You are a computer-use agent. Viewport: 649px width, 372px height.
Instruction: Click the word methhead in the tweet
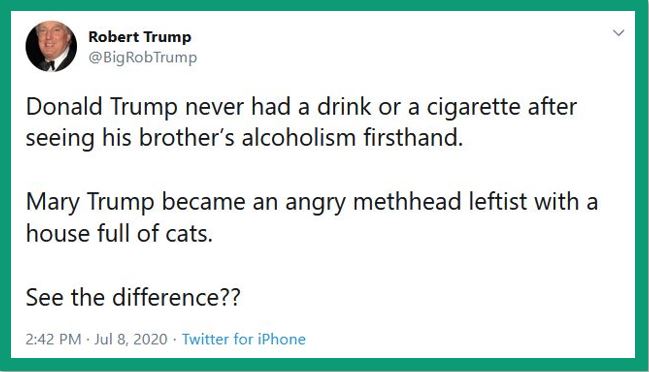coord(407,202)
